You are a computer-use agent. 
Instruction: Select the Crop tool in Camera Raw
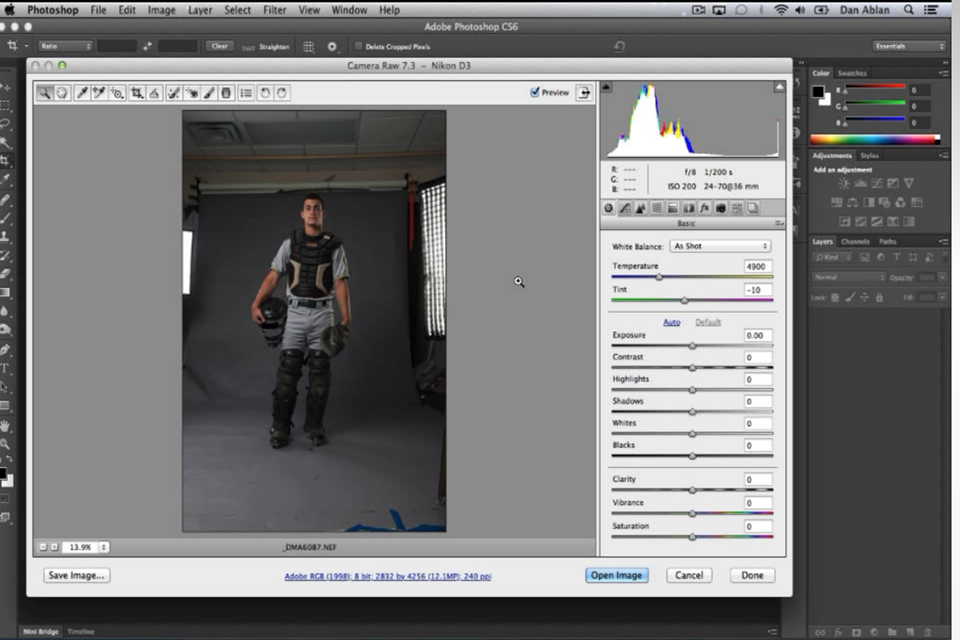click(x=137, y=93)
